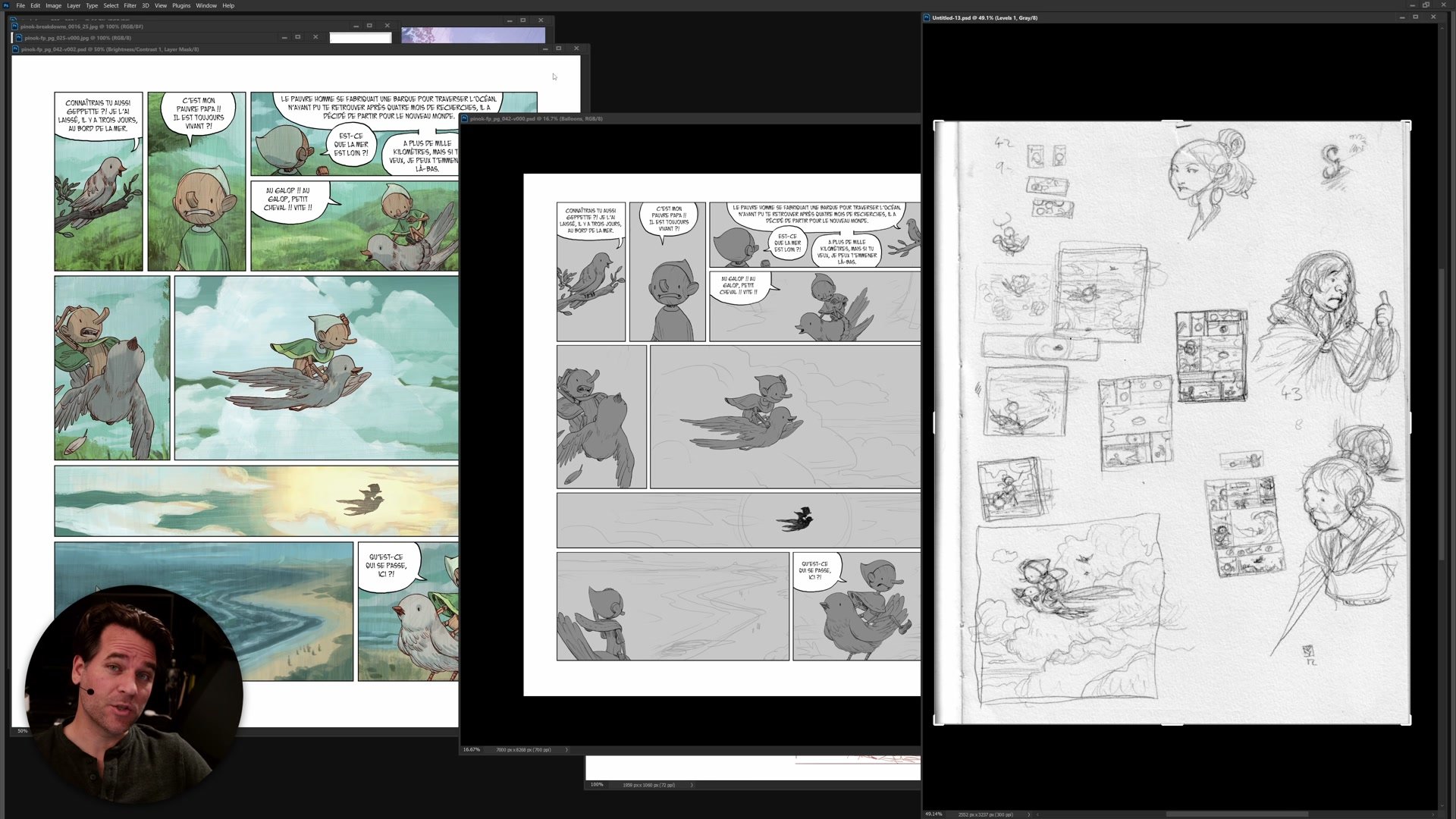
Task: Click the Ps file icon on the Untitled-13.psd title bar
Action: pos(927,17)
